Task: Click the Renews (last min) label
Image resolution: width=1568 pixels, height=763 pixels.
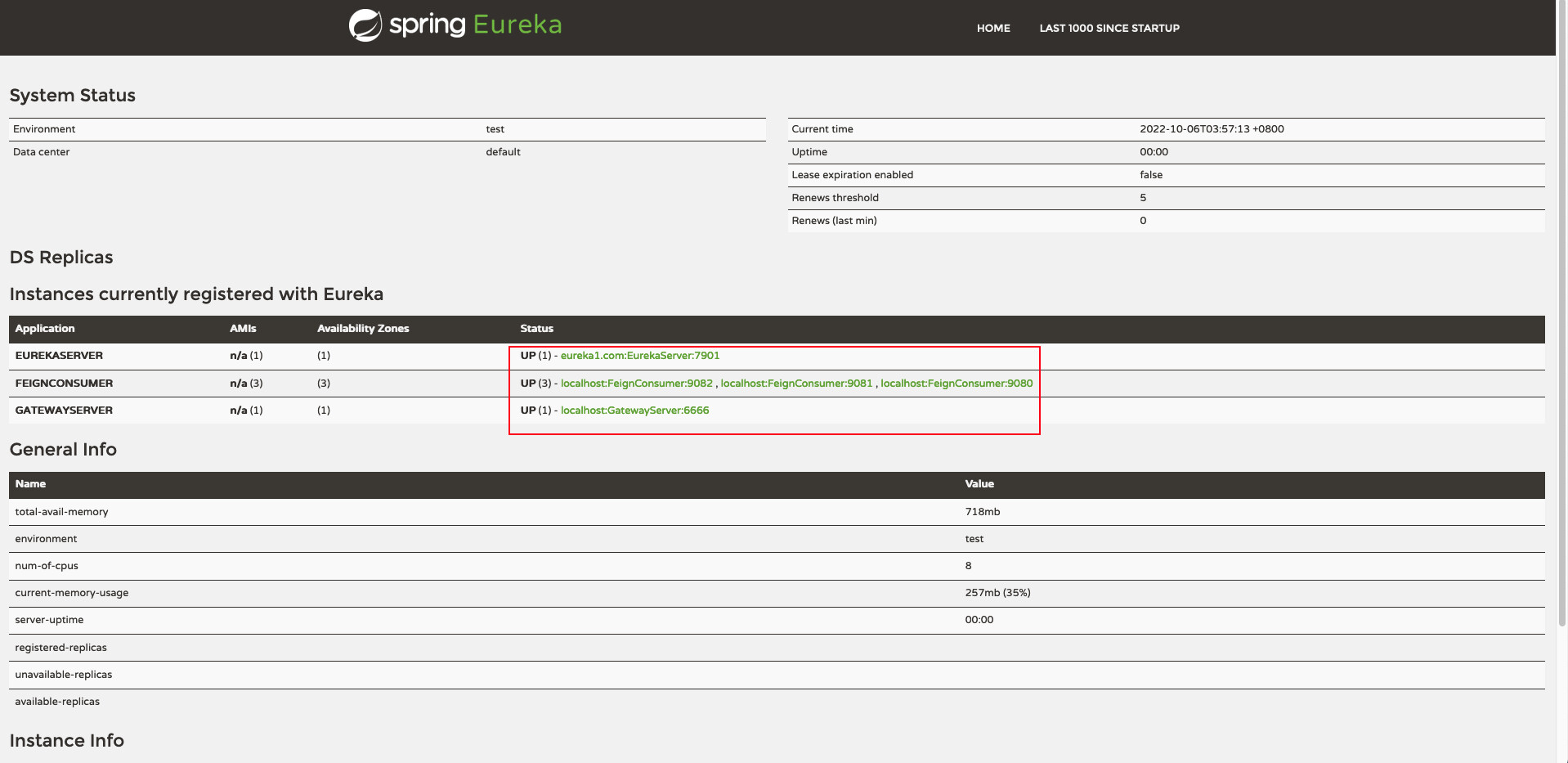Action: point(834,221)
